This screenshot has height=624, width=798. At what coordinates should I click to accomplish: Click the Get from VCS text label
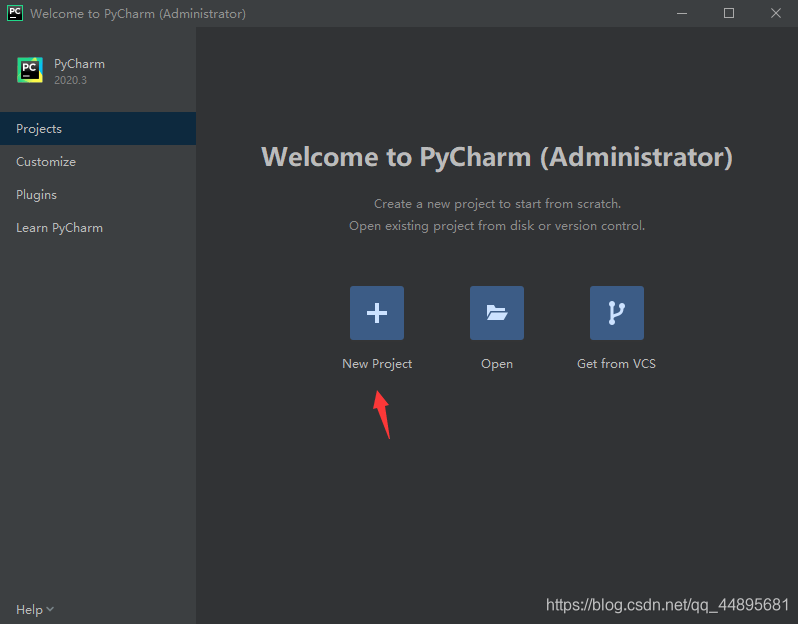coord(616,363)
